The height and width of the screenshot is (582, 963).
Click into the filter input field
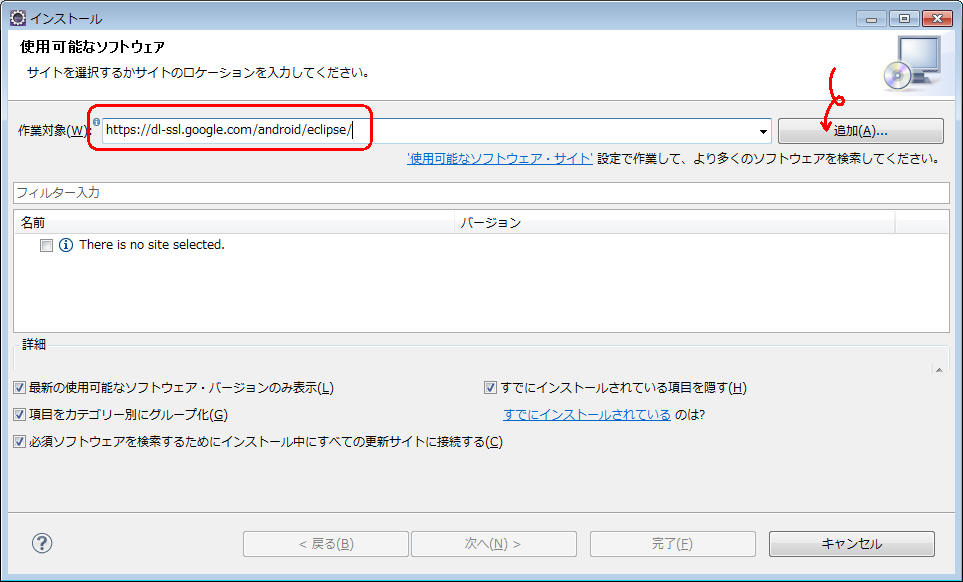point(480,192)
